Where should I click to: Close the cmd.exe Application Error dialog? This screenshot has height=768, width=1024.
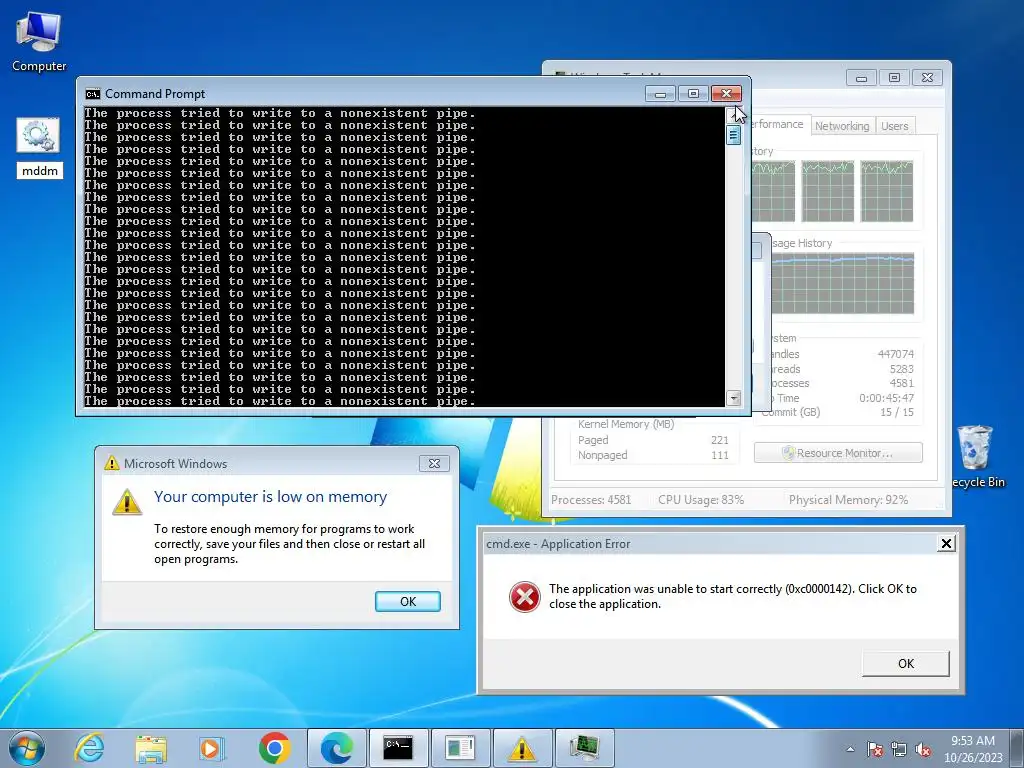[x=946, y=543]
